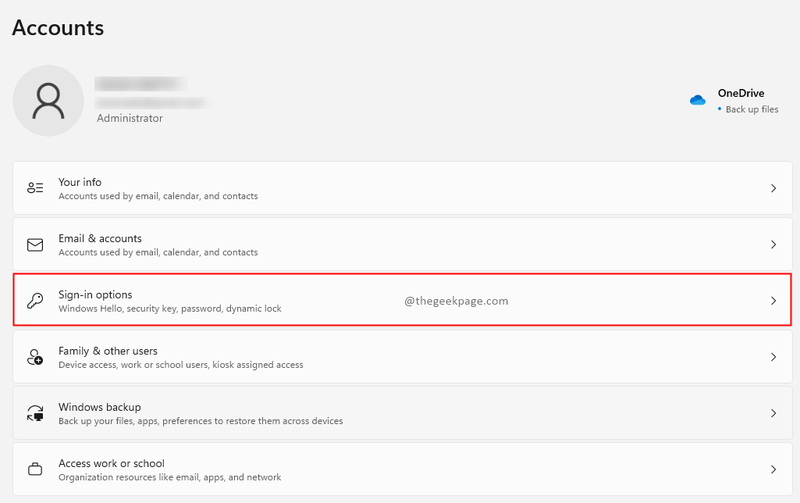Viewport: 800px width, 503px height.
Task: Click the Windows backup sync icon
Action: pyautogui.click(x=35, y=413)
